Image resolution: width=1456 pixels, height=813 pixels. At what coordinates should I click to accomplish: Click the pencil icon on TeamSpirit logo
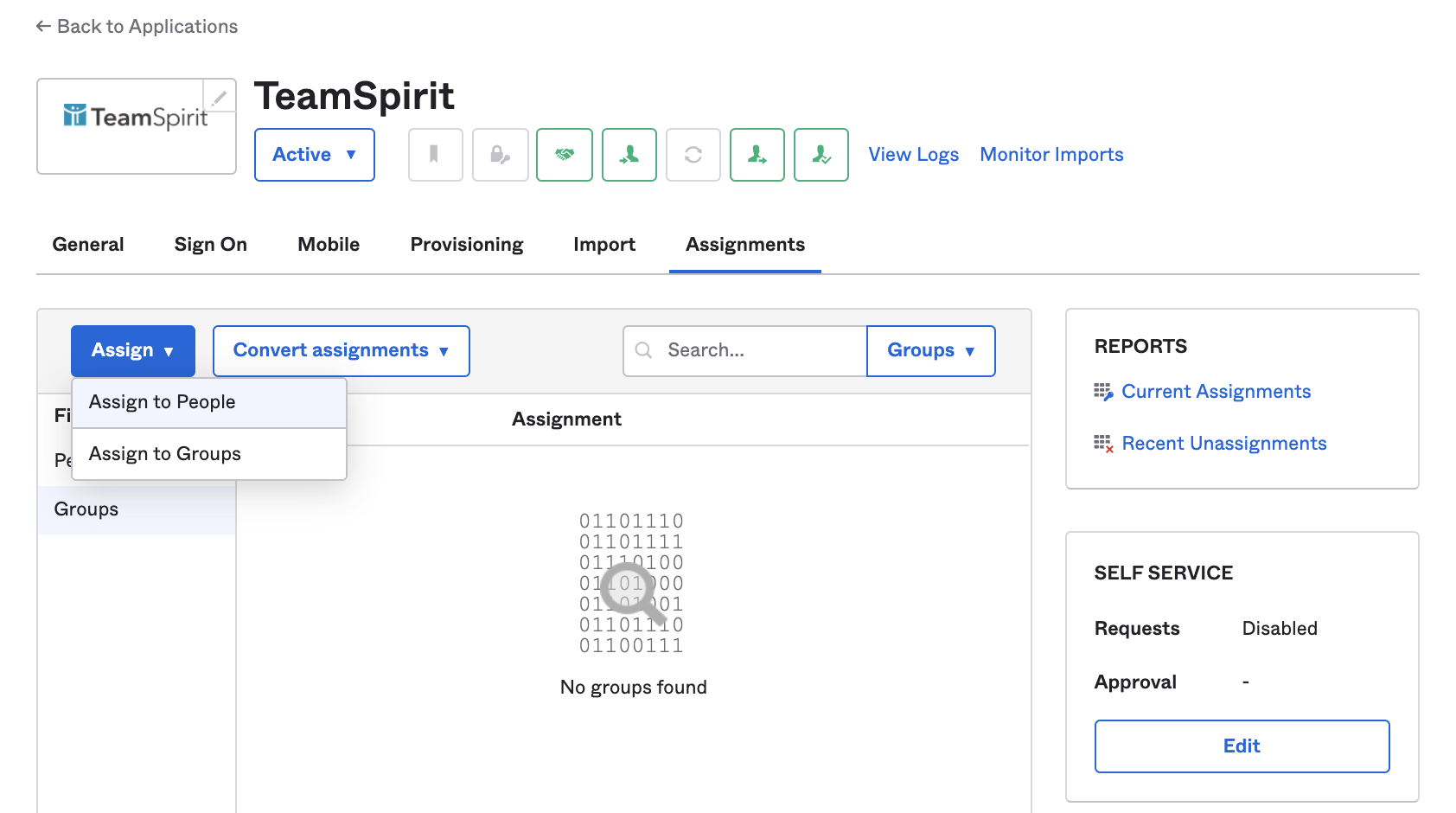pos(220,97)
